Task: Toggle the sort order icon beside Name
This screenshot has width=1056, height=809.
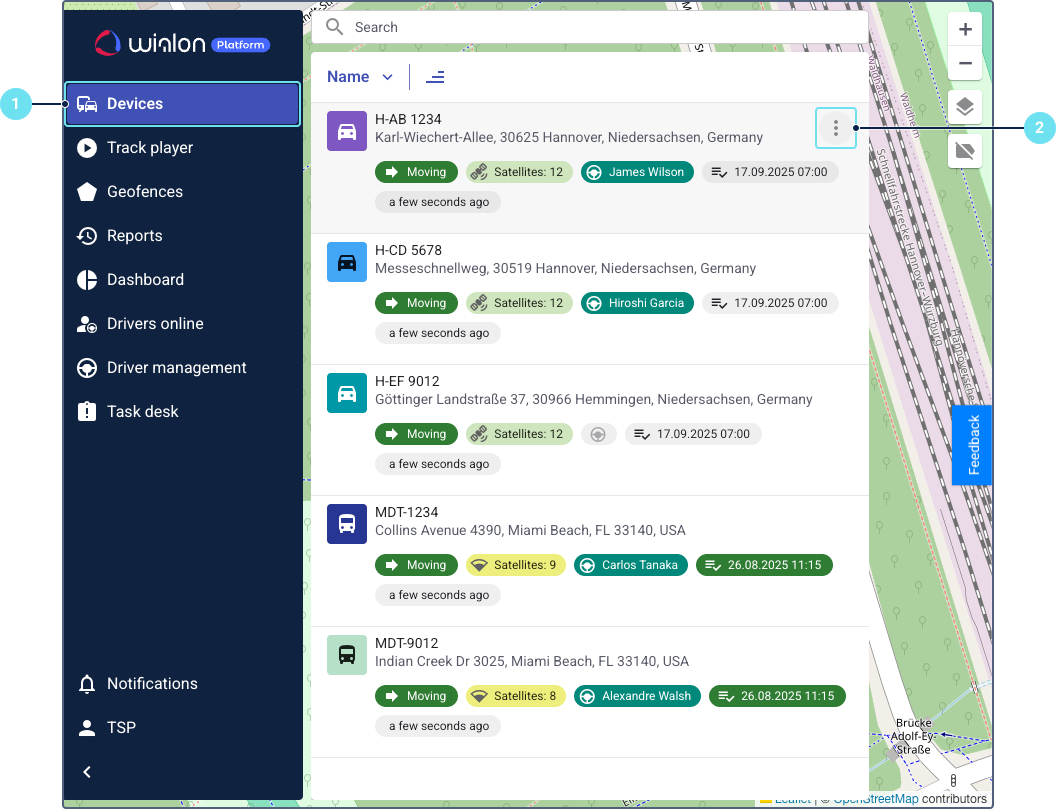Action: (x=435, y=77)
